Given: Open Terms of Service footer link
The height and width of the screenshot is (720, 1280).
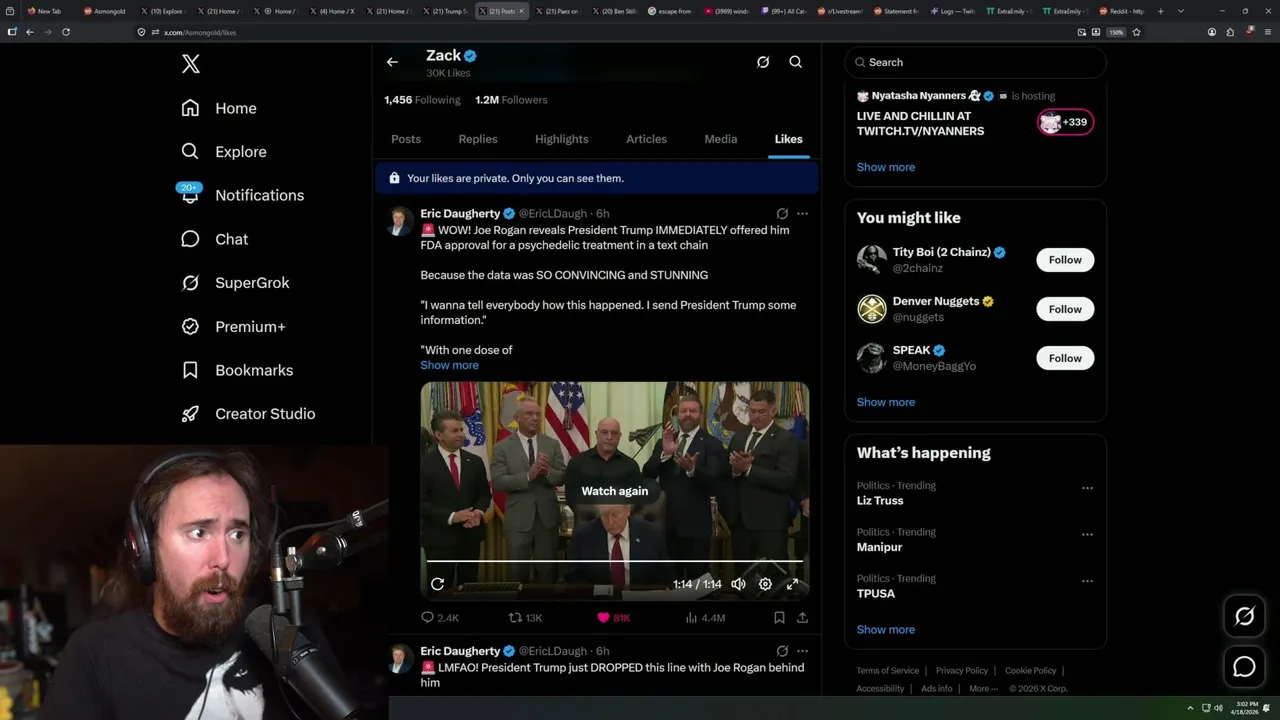Looking at the screenshot, I should click(x=887, y=671).
